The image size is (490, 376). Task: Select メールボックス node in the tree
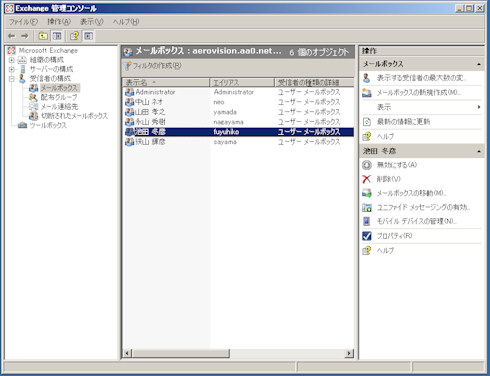point(59,88)
